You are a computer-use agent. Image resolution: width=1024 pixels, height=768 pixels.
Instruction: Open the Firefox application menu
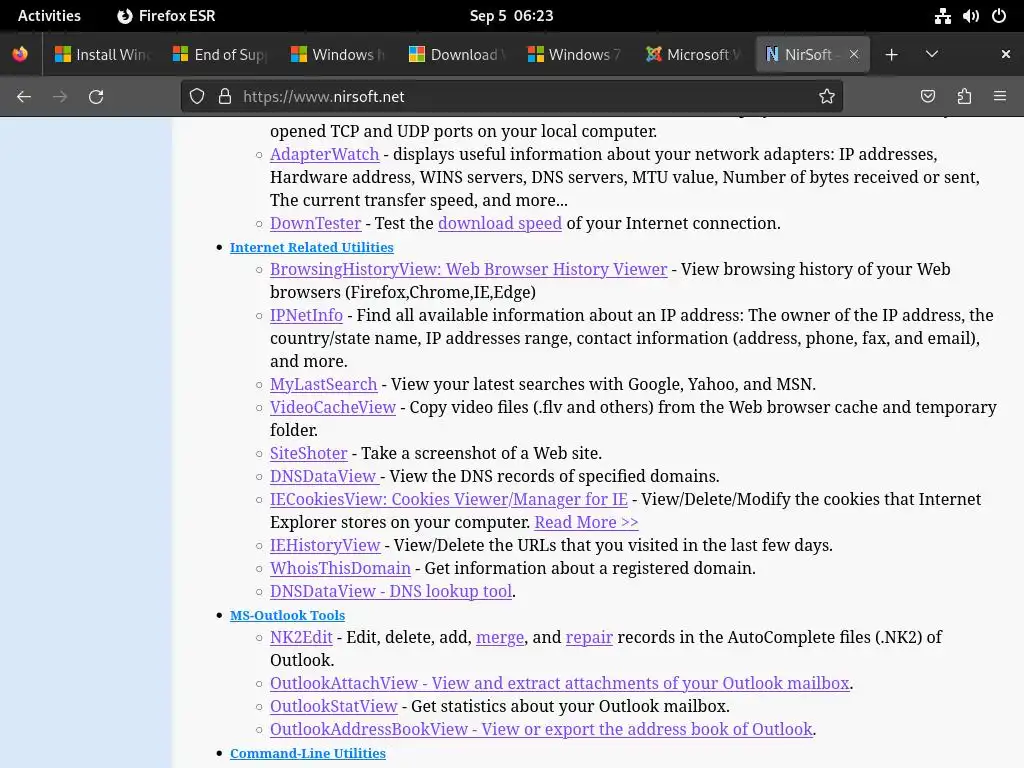coord(1000,97)
